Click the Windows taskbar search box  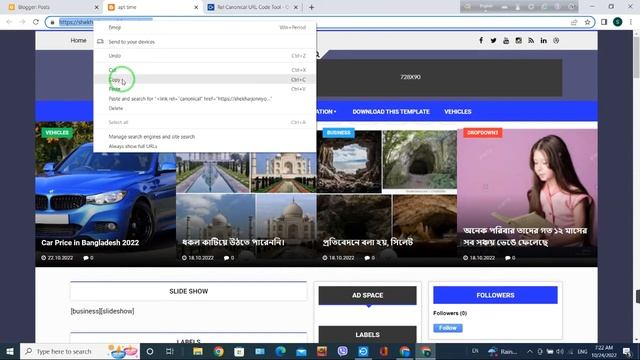[x=80, y=351]
